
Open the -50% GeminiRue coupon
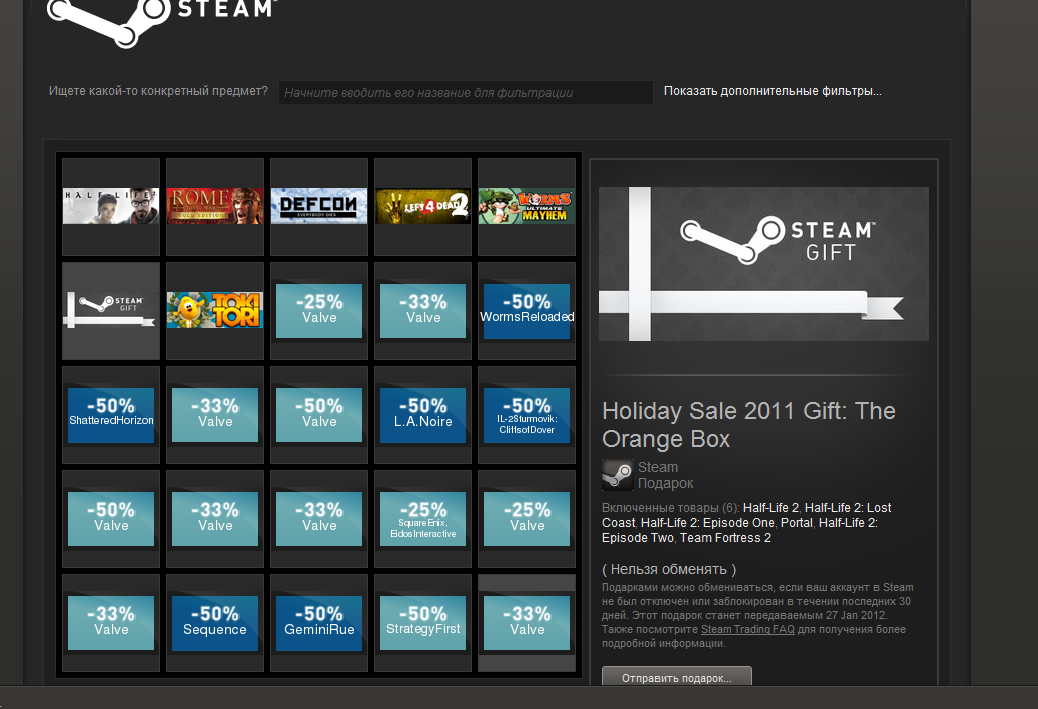point(319,622)
